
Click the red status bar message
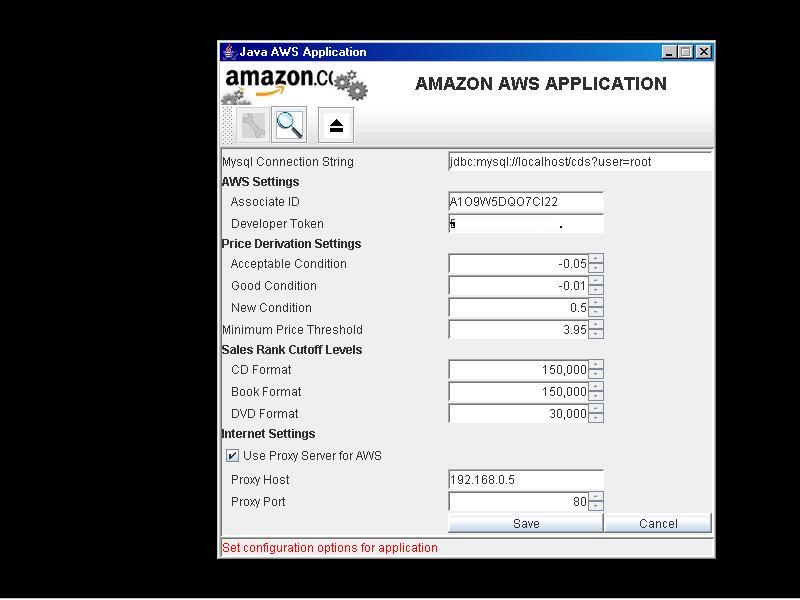pos(330,548)
